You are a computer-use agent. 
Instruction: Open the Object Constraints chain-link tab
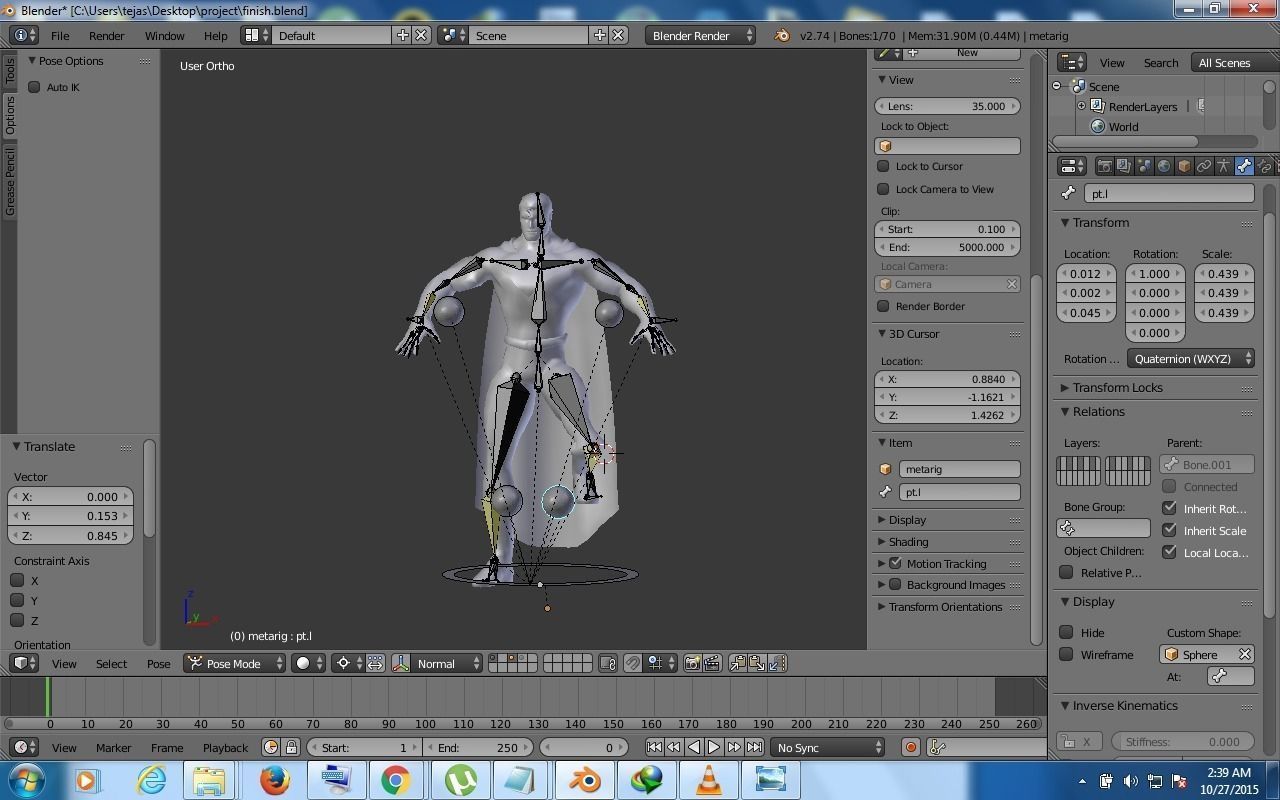click(1204, 166)
